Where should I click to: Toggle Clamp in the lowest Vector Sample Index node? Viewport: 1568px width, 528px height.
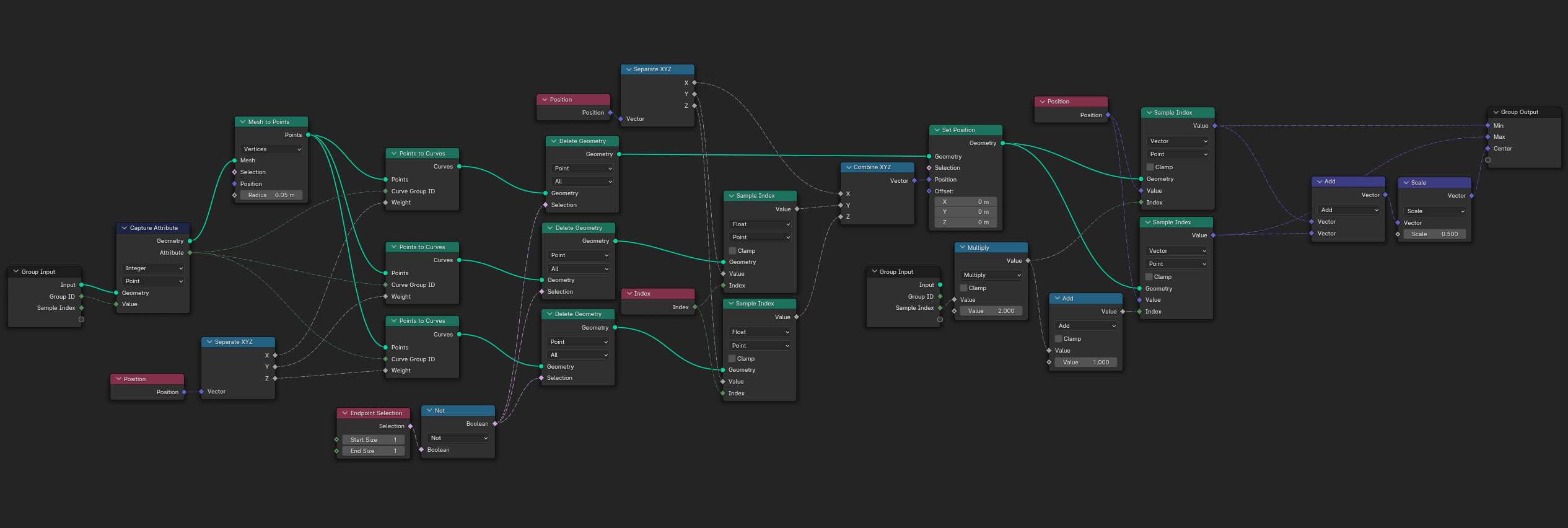pos(1149,277)
